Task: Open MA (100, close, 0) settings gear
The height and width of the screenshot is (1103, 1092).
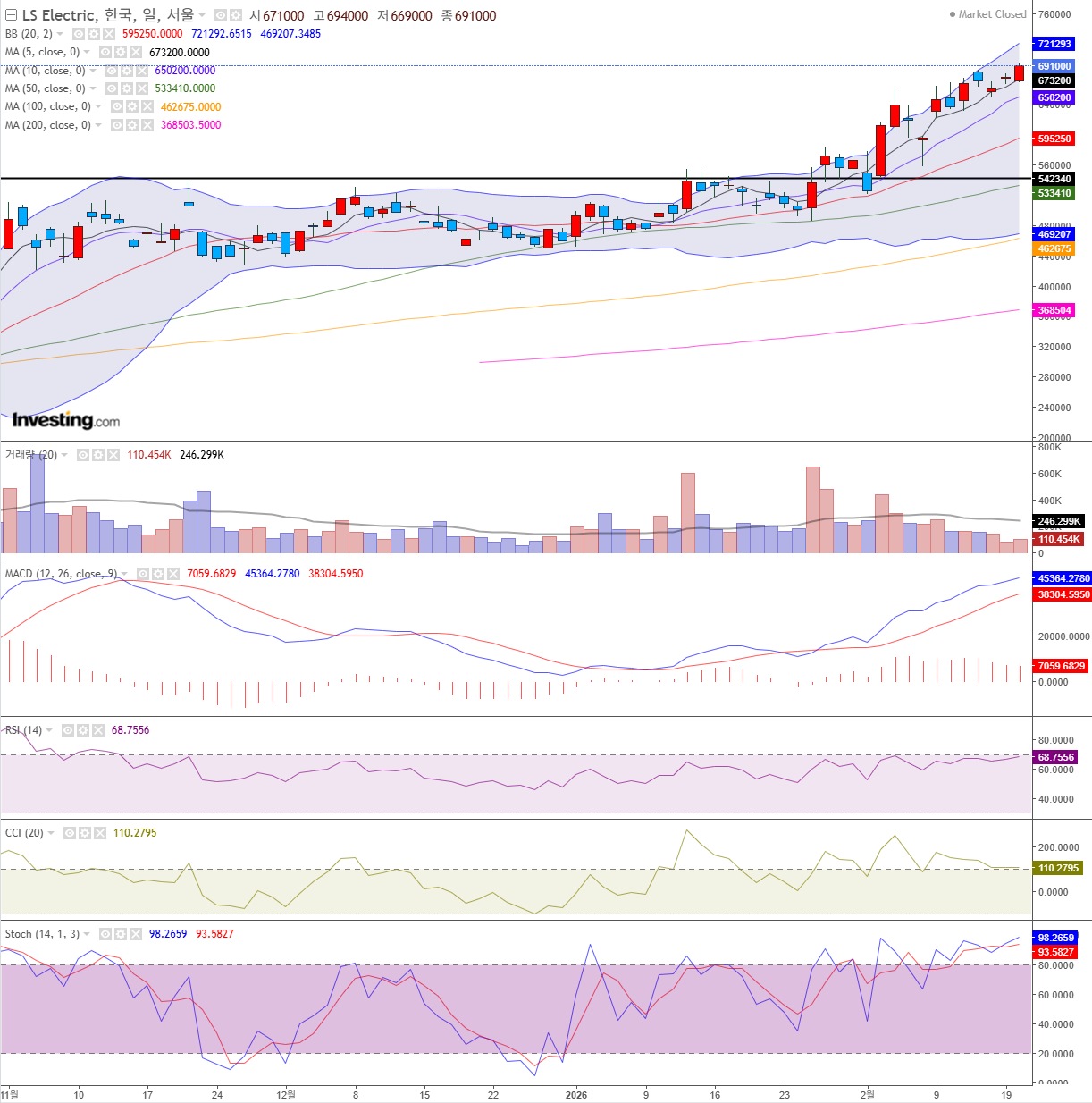Action: tap(132, 106)
